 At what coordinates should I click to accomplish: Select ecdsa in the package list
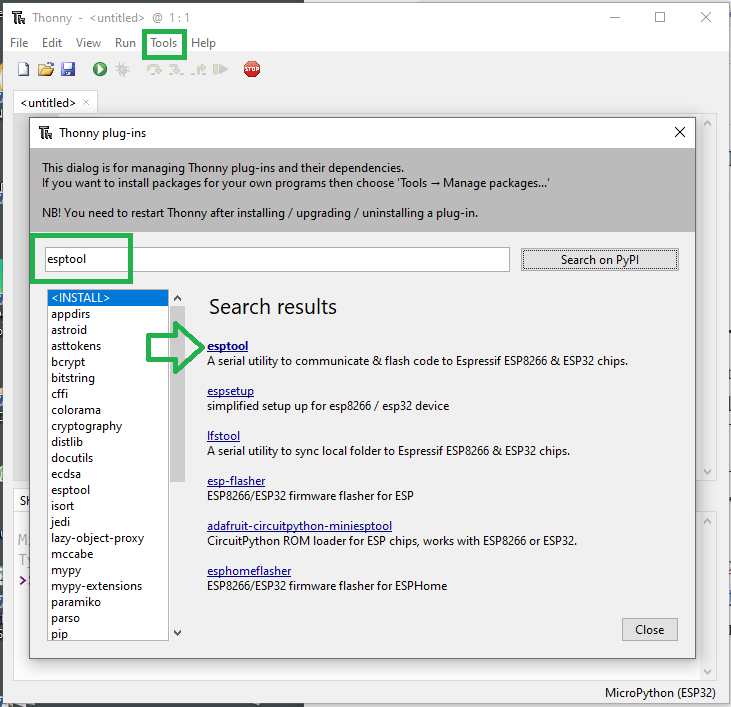[x=108, y=474]
